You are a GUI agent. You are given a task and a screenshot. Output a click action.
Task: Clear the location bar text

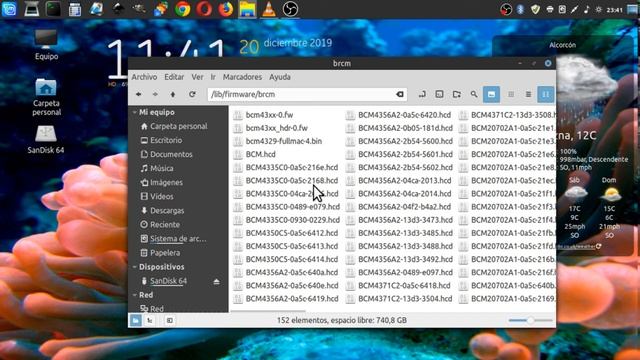[400, 94]
